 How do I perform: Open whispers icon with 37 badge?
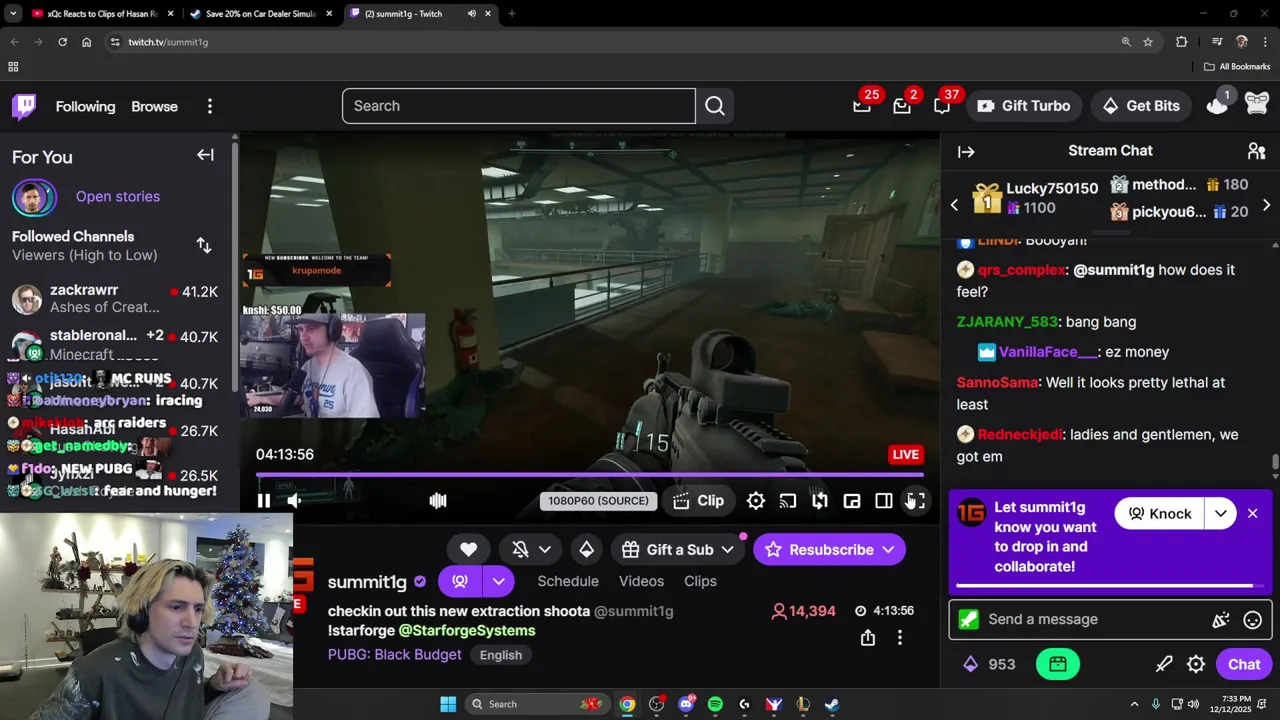(x=942, y=106)
